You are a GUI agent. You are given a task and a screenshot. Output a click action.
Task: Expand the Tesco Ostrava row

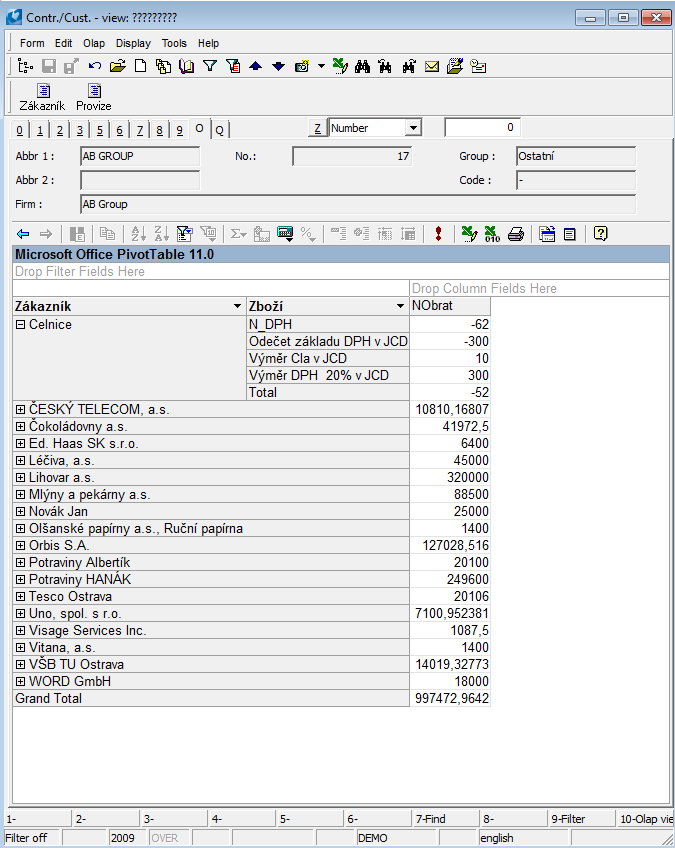[21, 597]
